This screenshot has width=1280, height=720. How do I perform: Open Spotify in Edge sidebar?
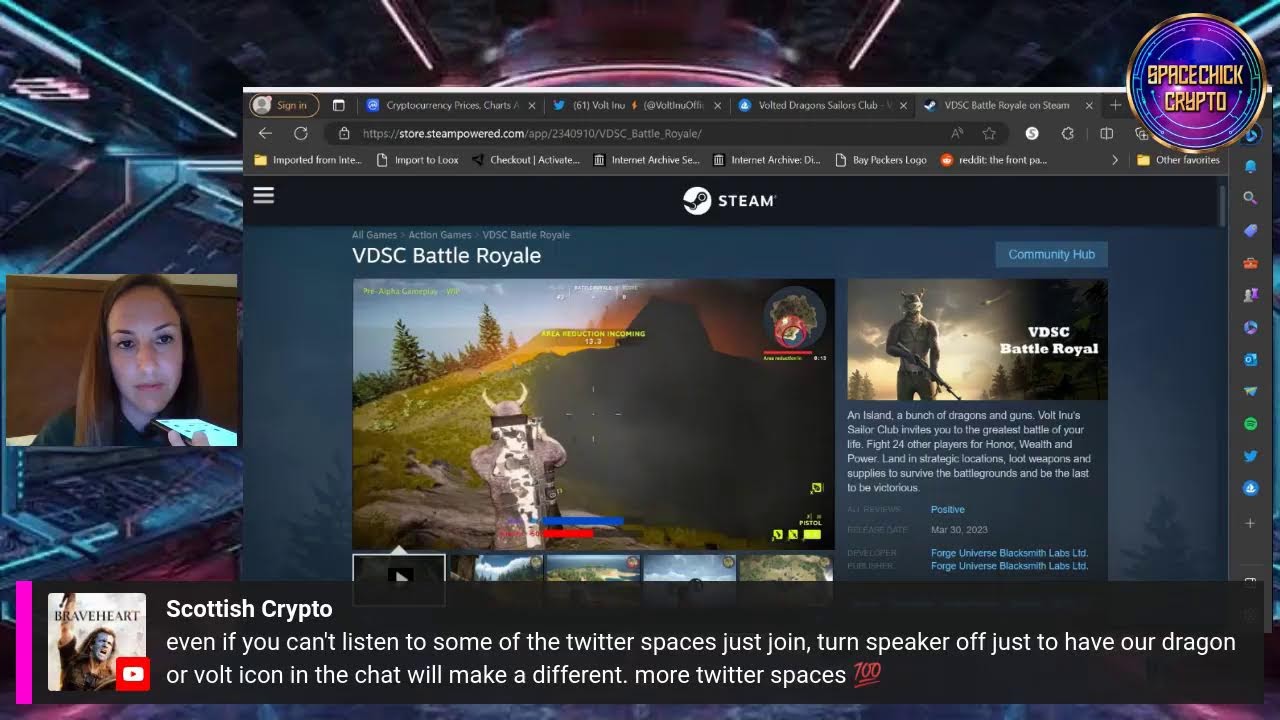1250,424
